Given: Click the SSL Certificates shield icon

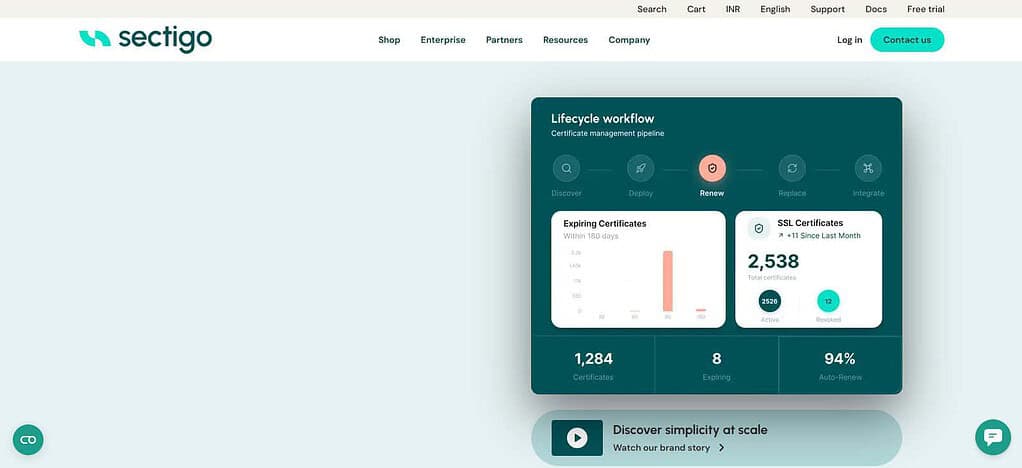Looking at the screenshot, I should coord(759,229).
